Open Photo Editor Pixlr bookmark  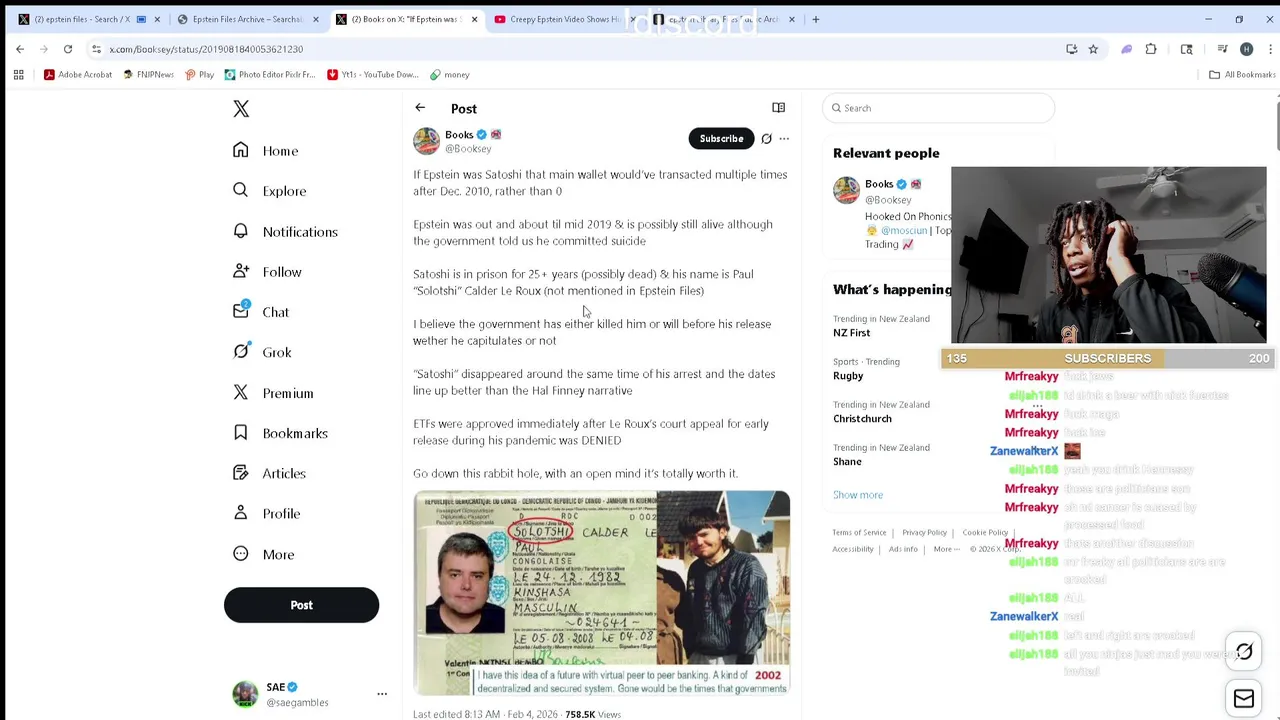coord(270,74)
